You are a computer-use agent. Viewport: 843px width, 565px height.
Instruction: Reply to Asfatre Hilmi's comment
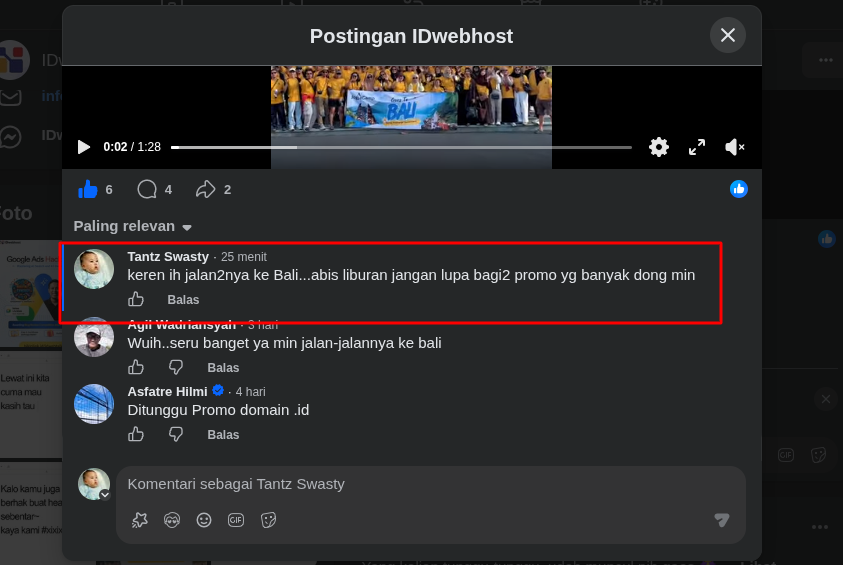[x=223, y=434]
